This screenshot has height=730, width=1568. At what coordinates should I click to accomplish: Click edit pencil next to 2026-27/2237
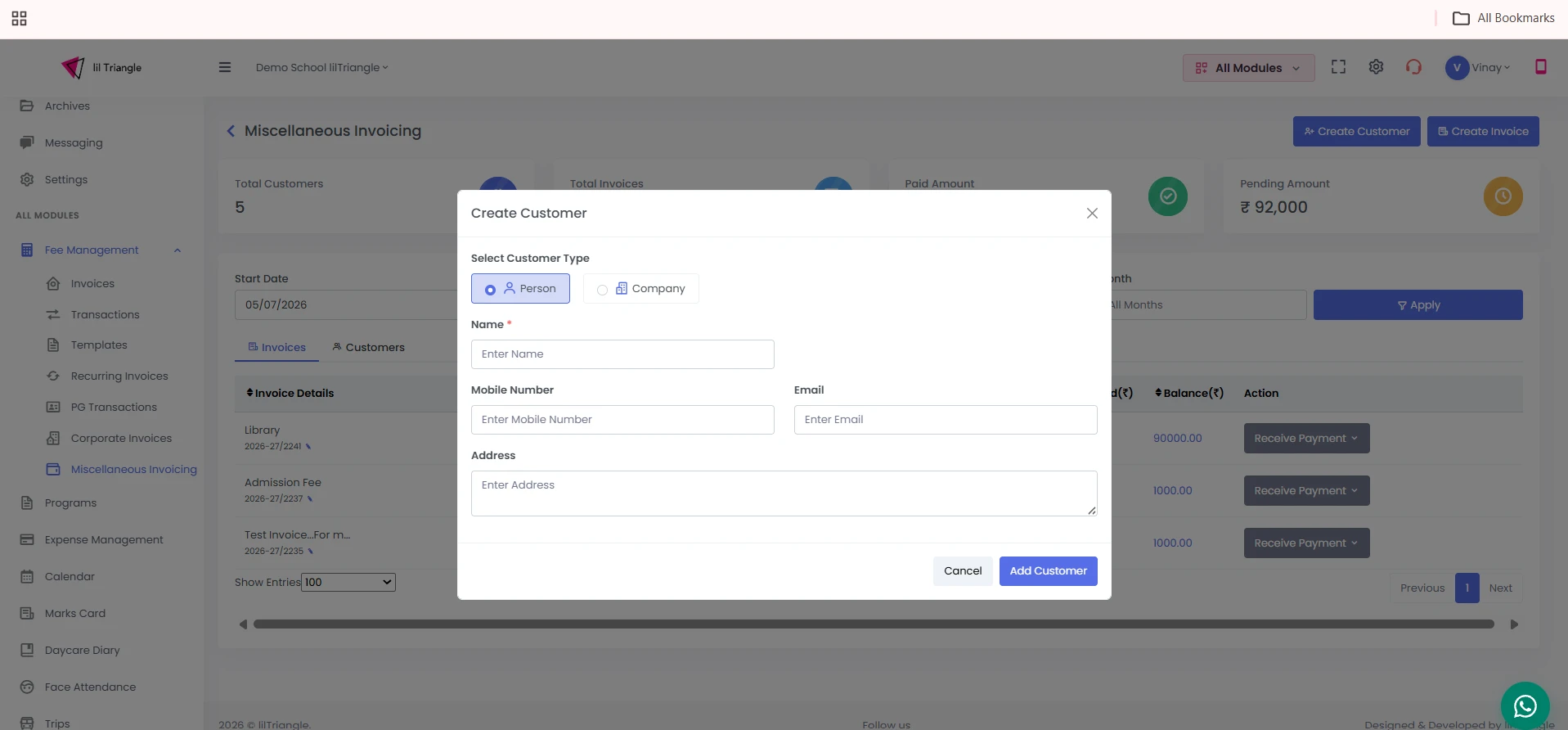point(310,499)
